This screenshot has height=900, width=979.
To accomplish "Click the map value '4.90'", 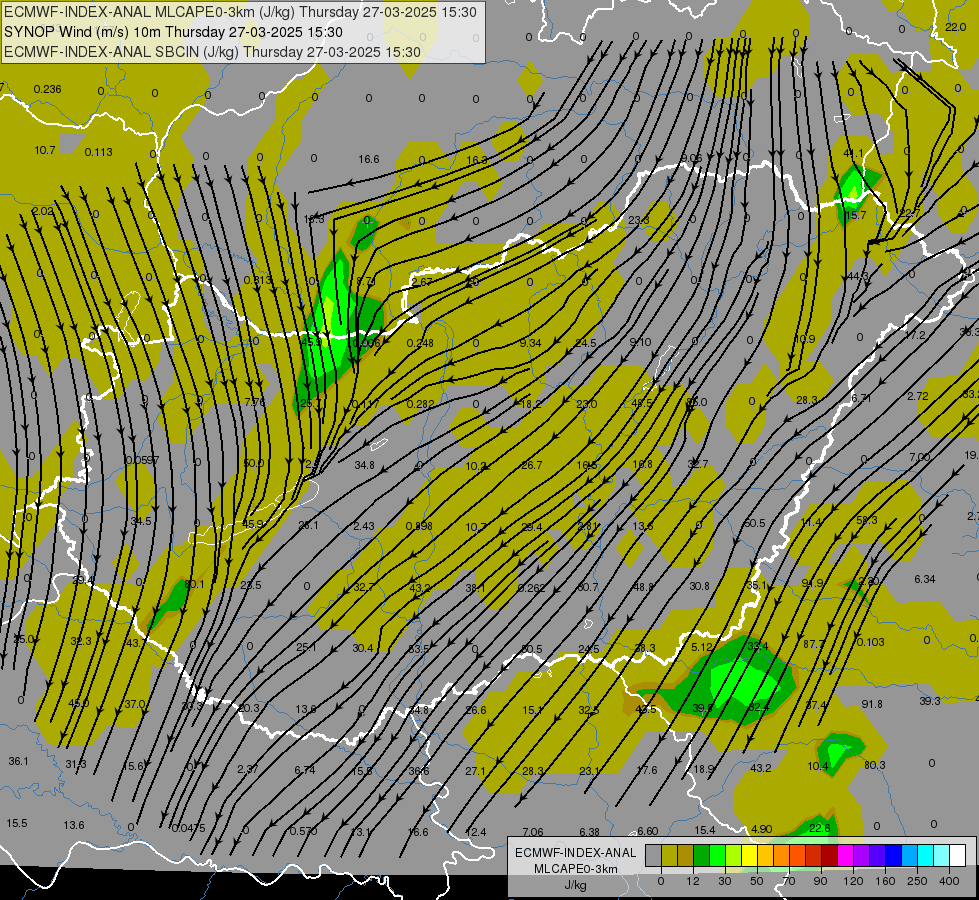I will [761, 829].
